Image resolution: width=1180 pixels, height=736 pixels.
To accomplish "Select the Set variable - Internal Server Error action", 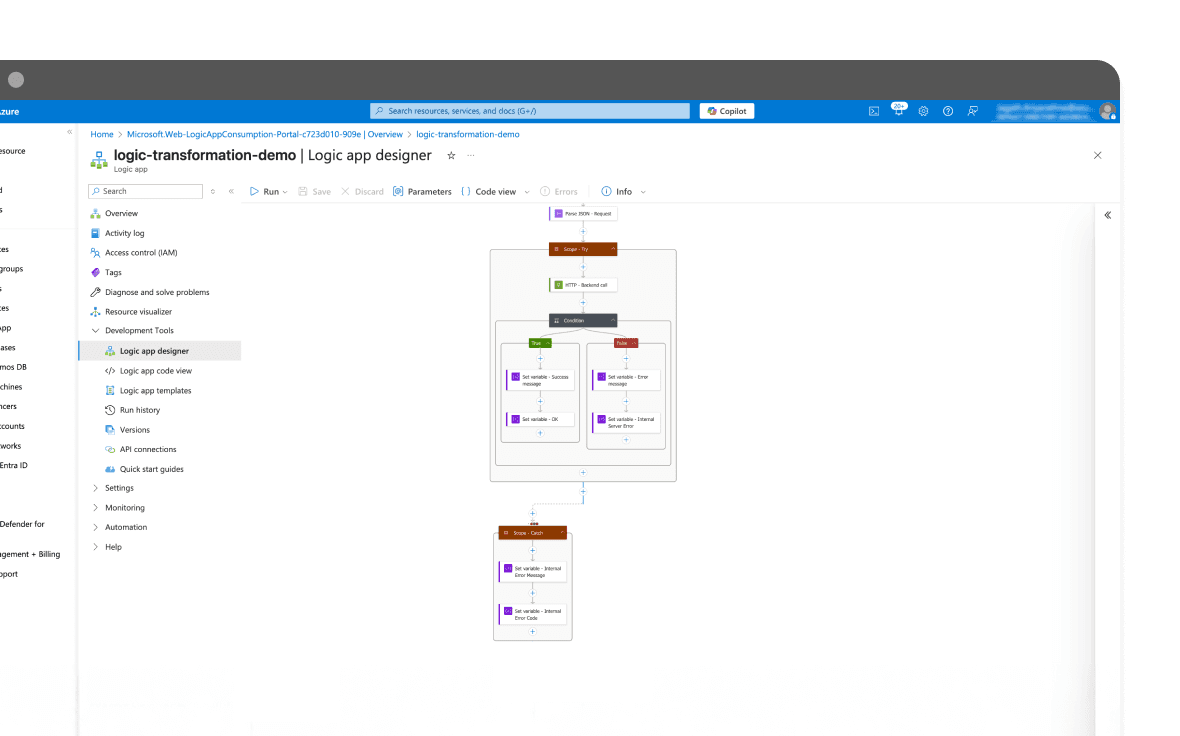I will pyautogui.click(x=626, y=422).
